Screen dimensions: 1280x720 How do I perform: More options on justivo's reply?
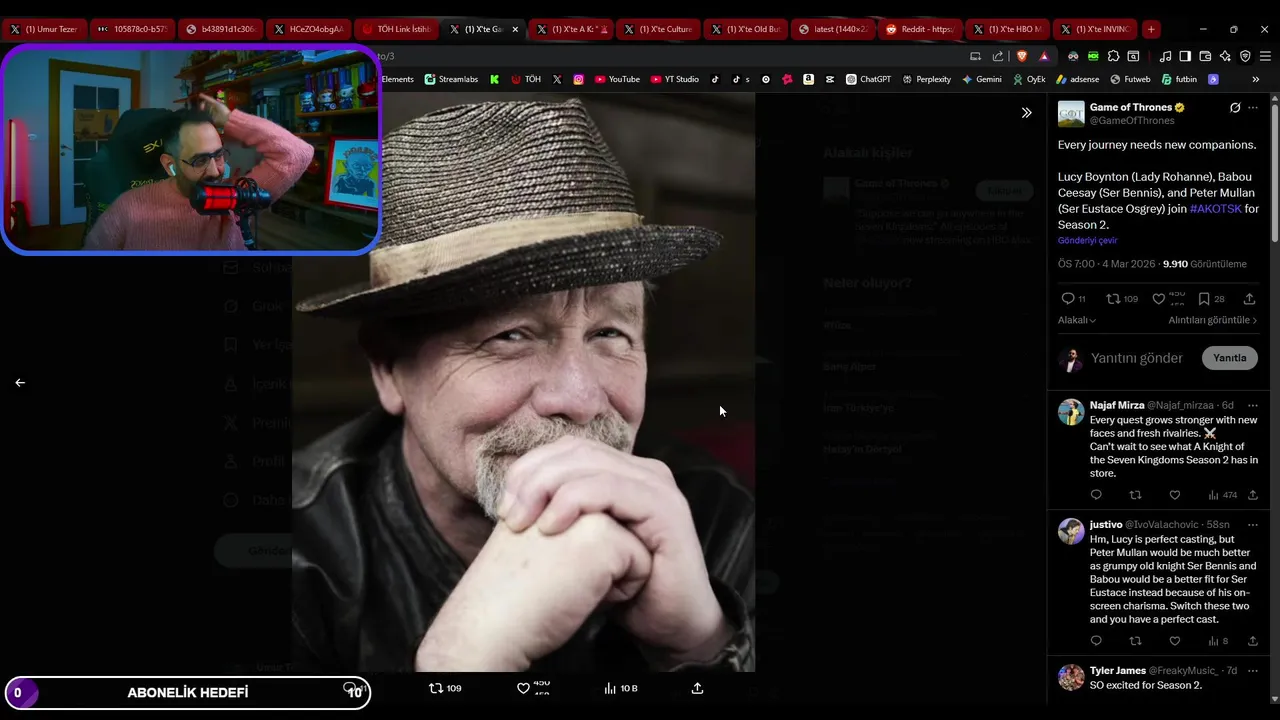(x=1253, y=524)
